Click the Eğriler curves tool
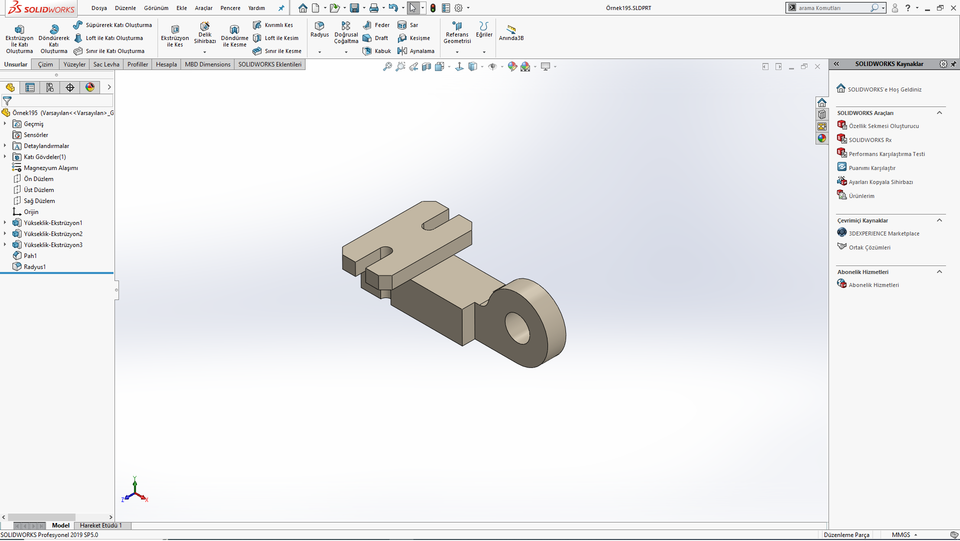The height and width of the screenshot is (541, 960). click(484, 30)
